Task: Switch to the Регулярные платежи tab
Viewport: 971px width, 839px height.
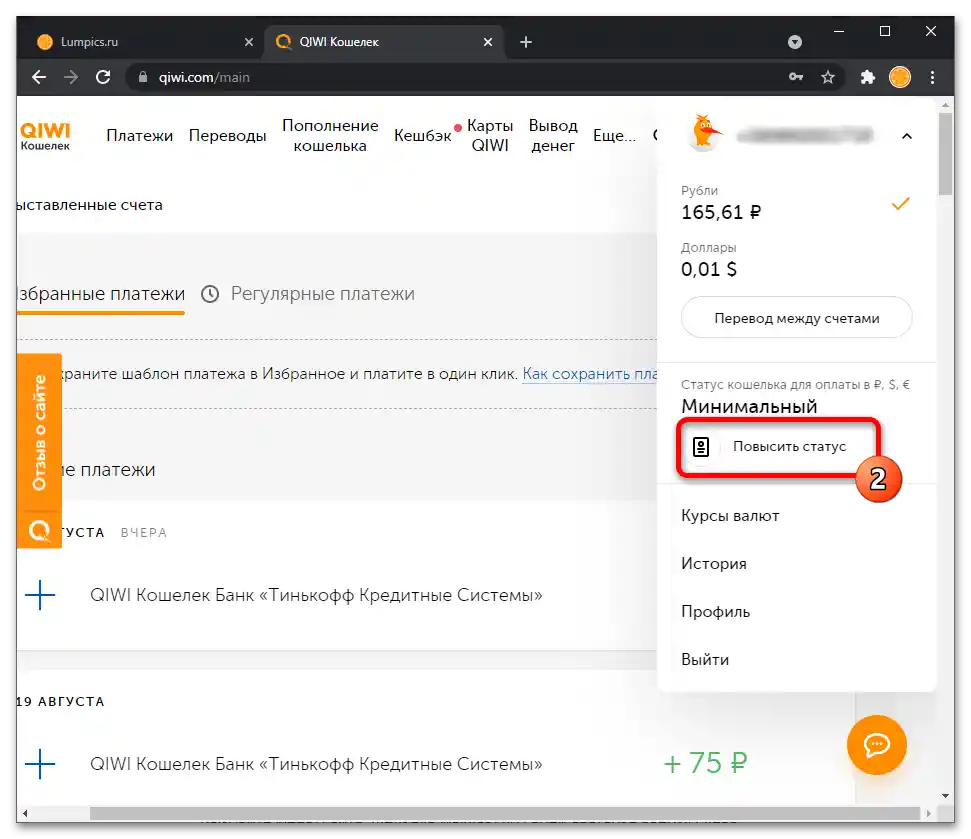Action: 322,294
